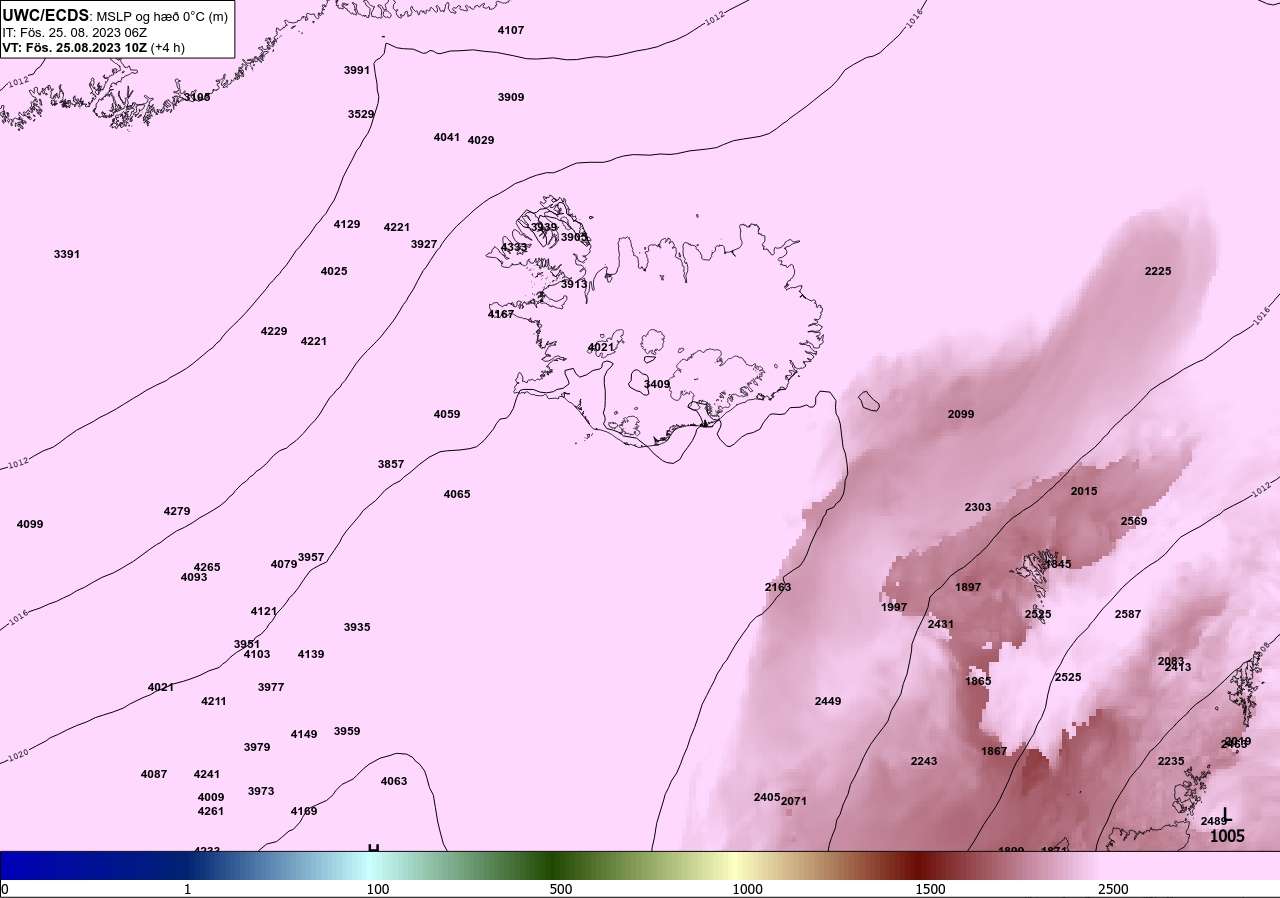Click the value 2225 in the shaded band

coord(1158,271)
